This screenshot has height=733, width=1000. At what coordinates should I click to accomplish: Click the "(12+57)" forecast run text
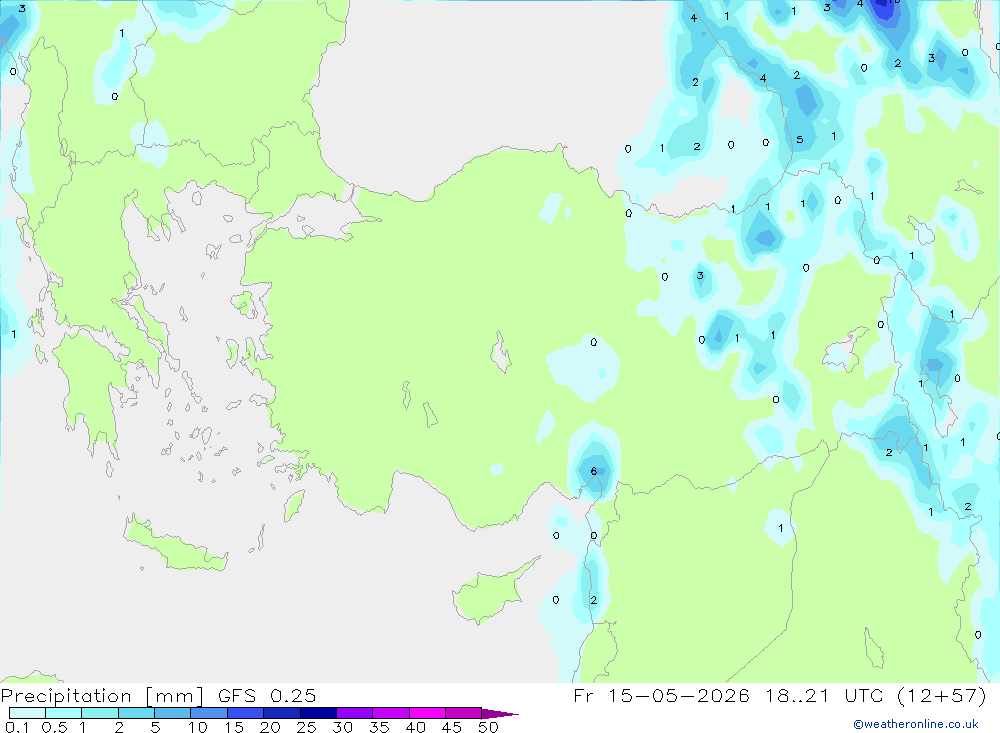(942, 695)
